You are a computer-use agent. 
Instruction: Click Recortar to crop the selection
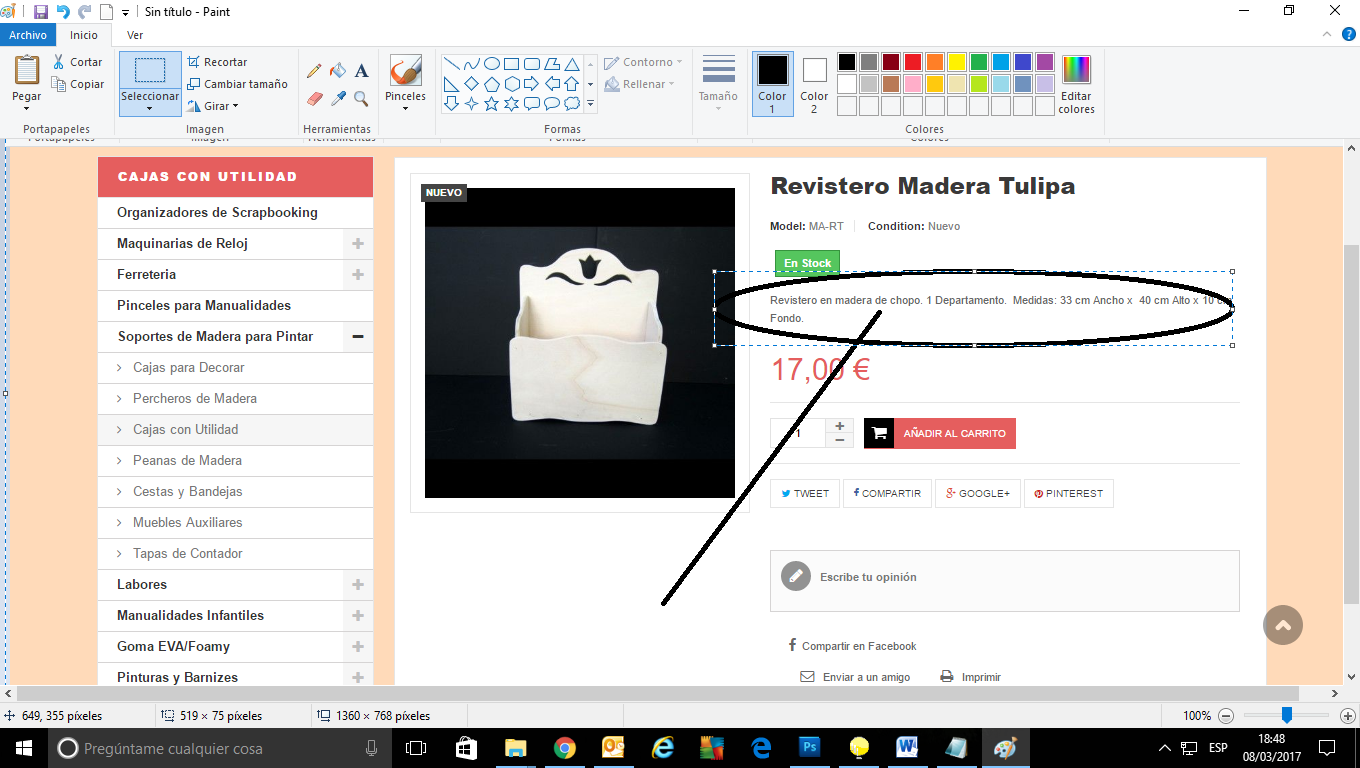click(x=217, y=62)
